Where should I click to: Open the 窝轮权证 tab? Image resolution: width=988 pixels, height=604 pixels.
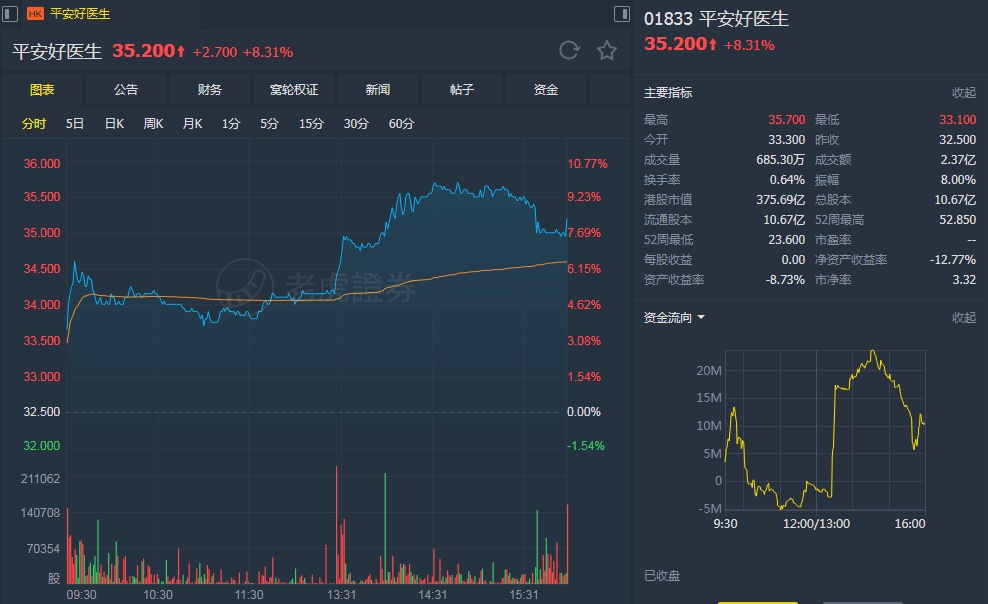point(294,89)
